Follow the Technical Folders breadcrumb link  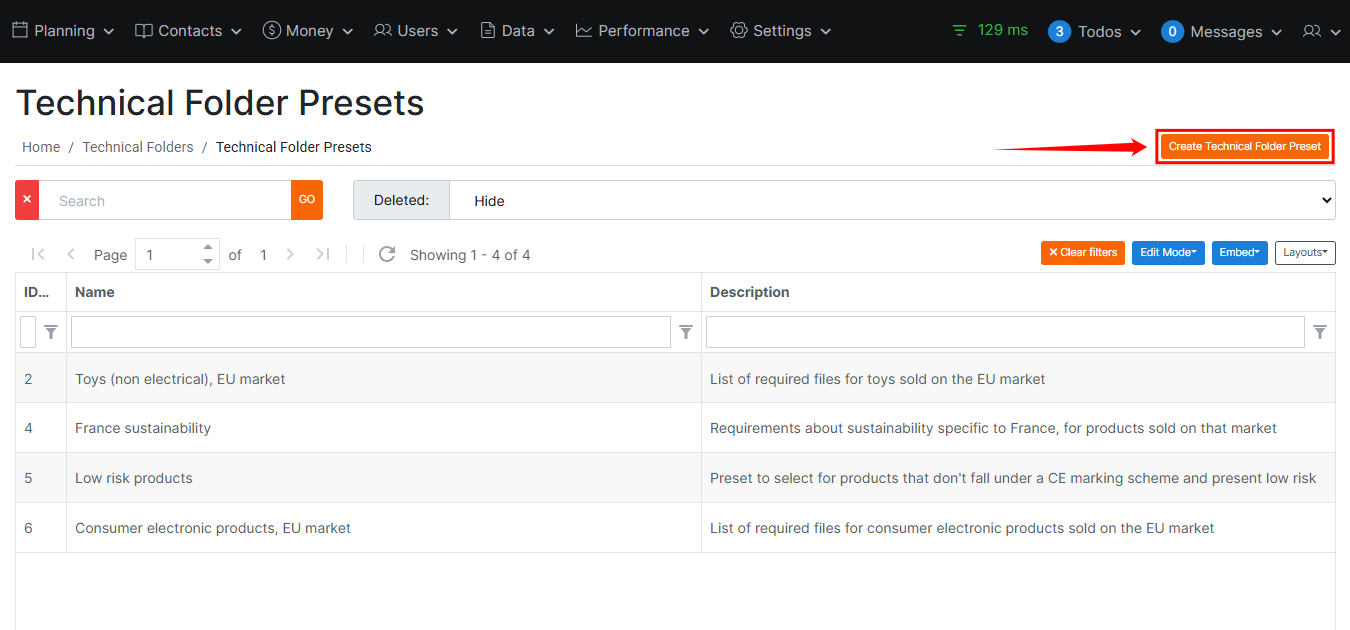point(138,147)
